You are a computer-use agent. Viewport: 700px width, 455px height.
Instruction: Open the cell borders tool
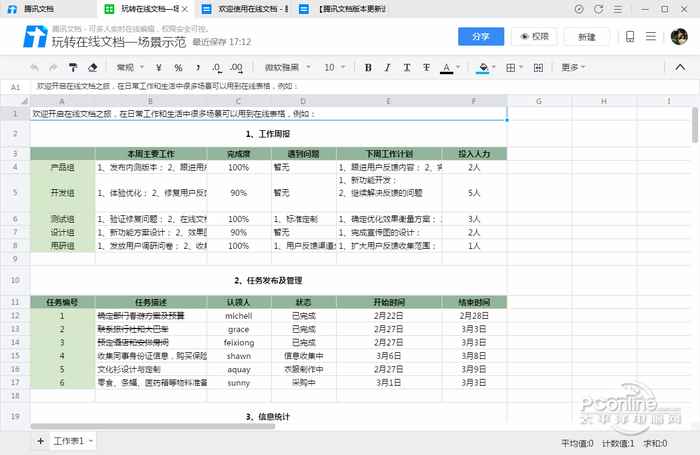(x=511, y=68)
